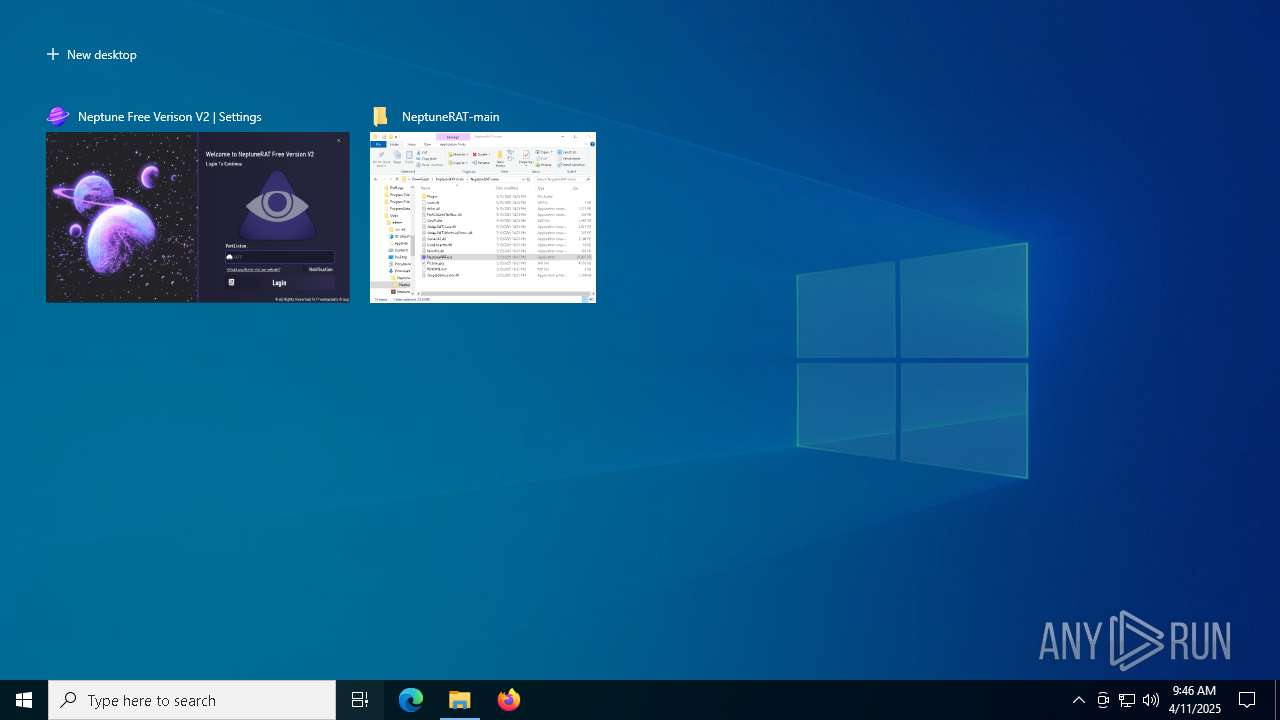Image resolution: width=1280 pixels, height=720 pixels.
Task: Open the Windows Start menu
Action: tap(24, 700)
